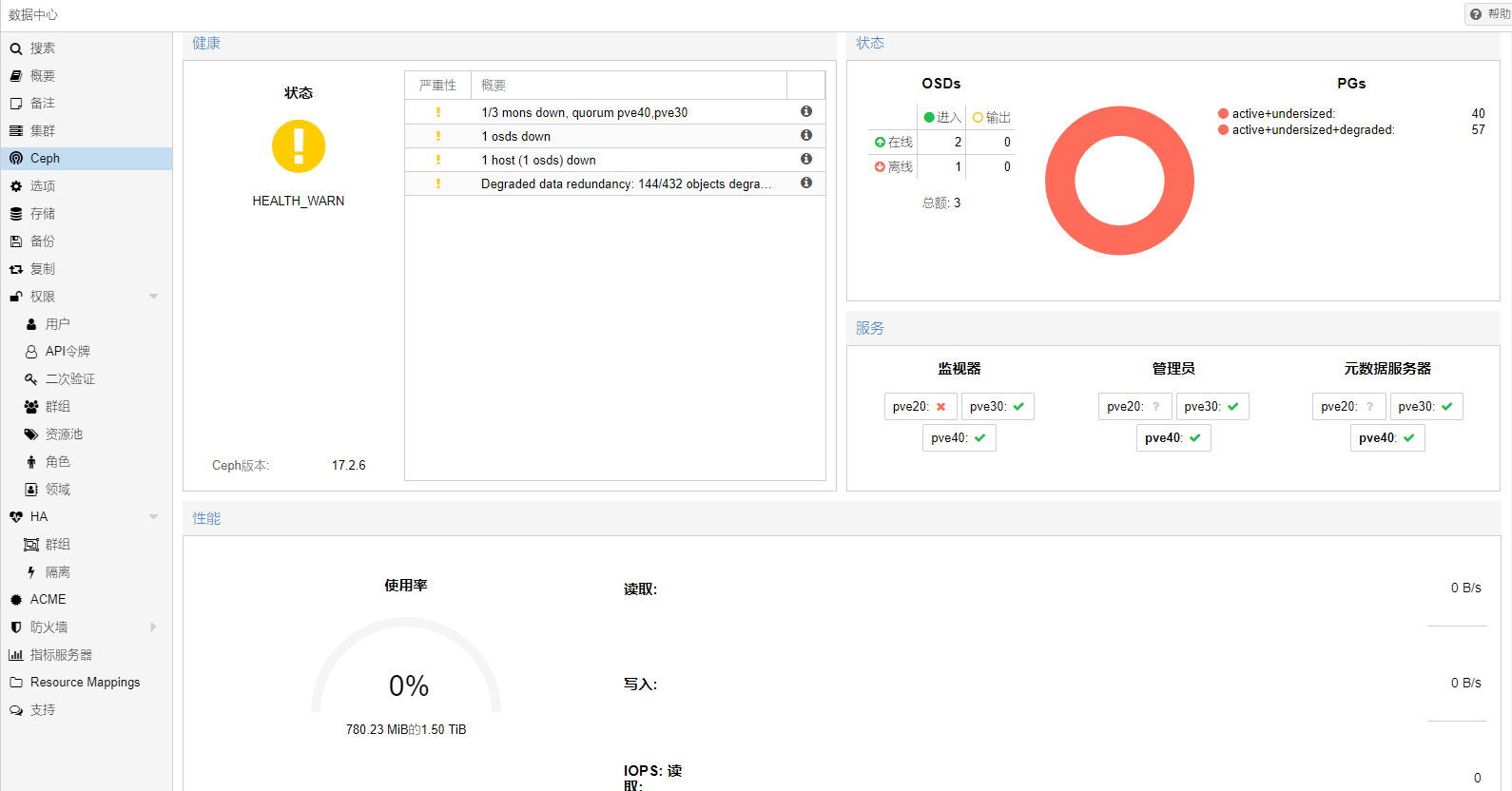Click metadata server pve40 service box
This screenshot has width=1512, height=791.
[x=1387, y=437]
